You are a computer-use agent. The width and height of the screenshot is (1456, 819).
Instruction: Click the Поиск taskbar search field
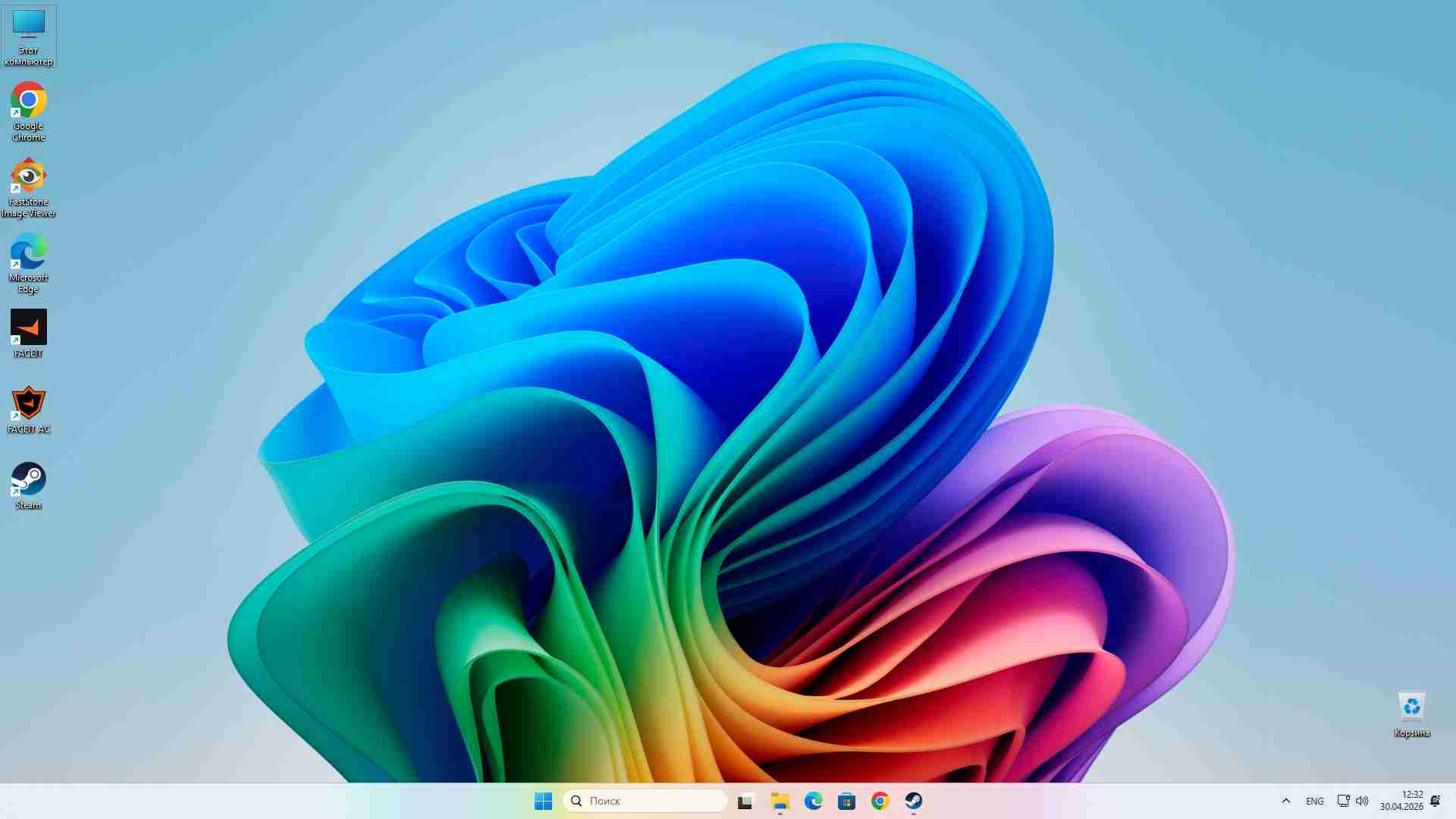coord(645,801)
